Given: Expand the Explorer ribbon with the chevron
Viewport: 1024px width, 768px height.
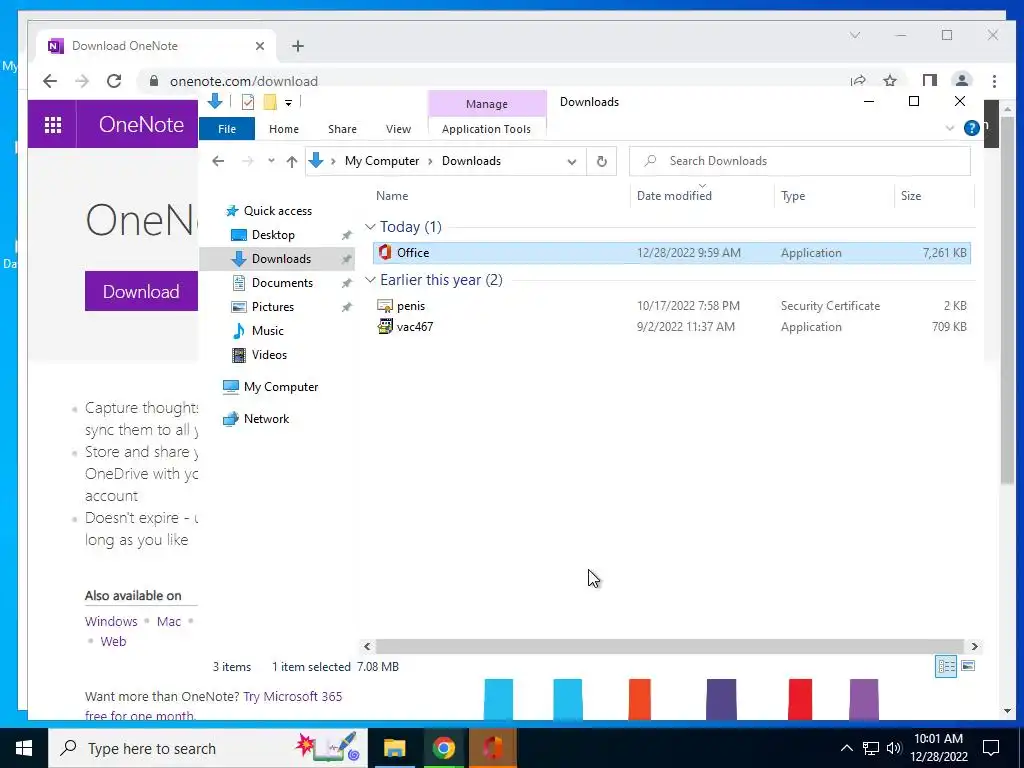Looking at the screenshot, I should [950, 128].
